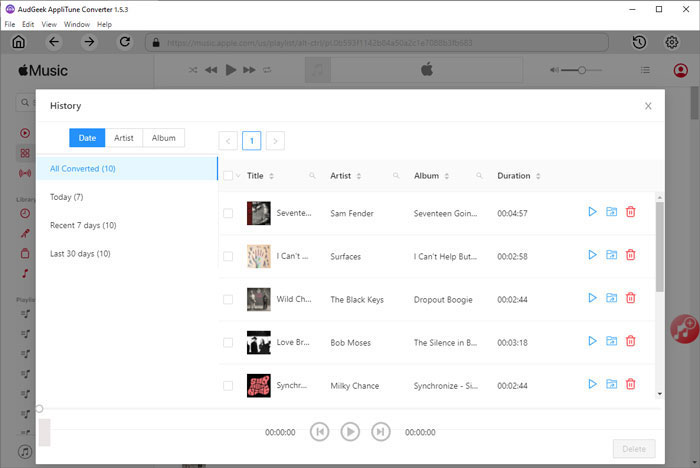Click the red account profile icon
The width and height of the screenshot is (700, 468).
(680, 70)
